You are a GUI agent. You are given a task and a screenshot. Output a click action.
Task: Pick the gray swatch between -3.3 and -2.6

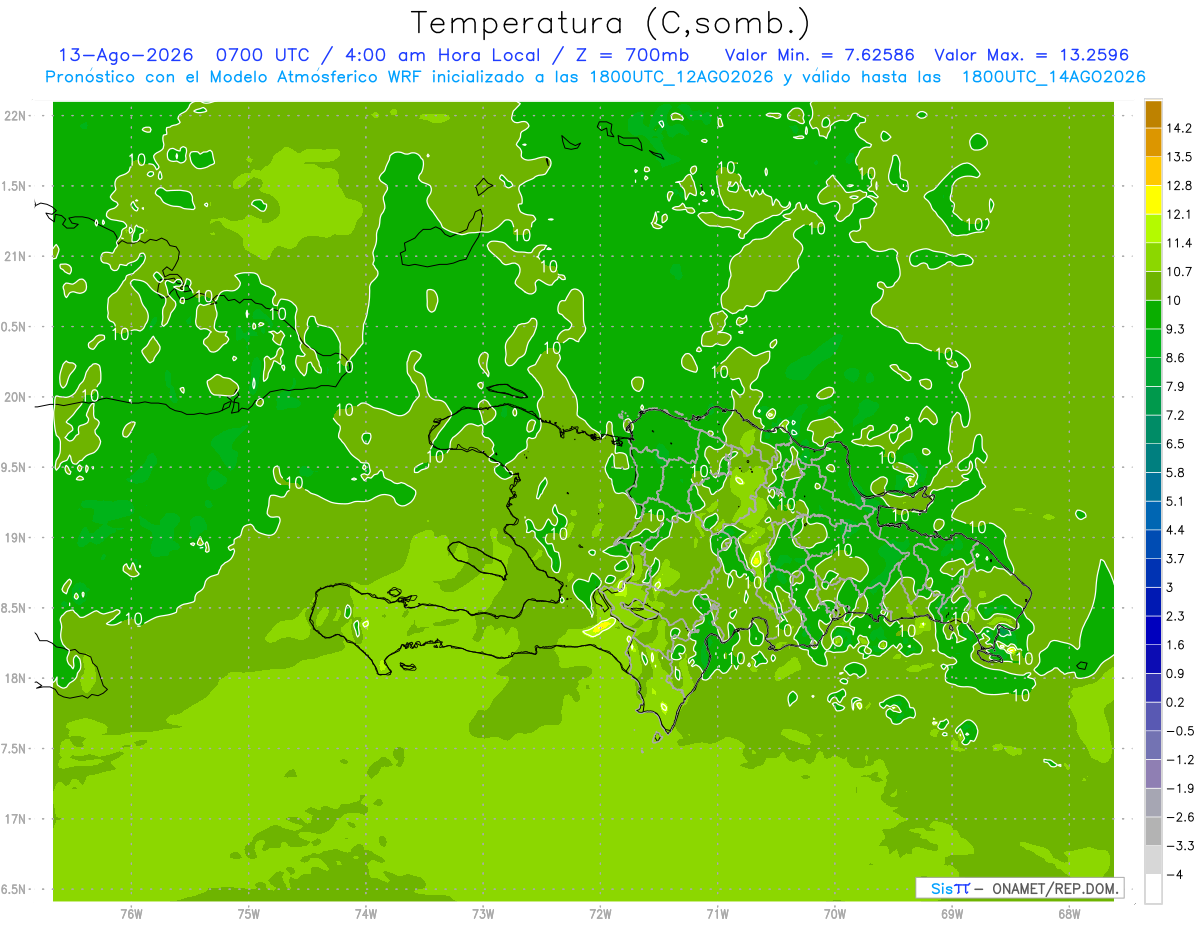1153,832
